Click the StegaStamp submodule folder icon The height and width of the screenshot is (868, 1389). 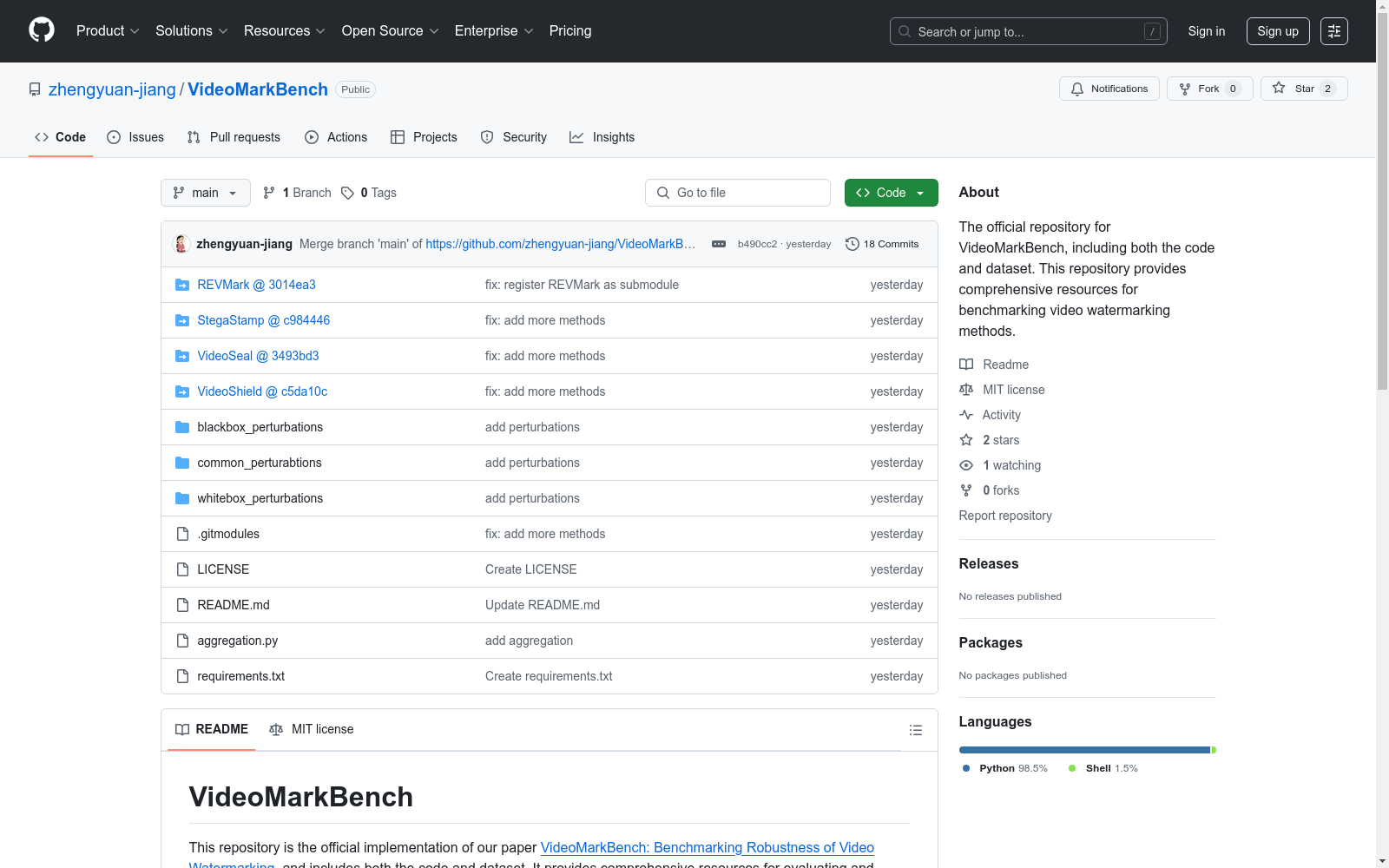[x=182, y=320]
